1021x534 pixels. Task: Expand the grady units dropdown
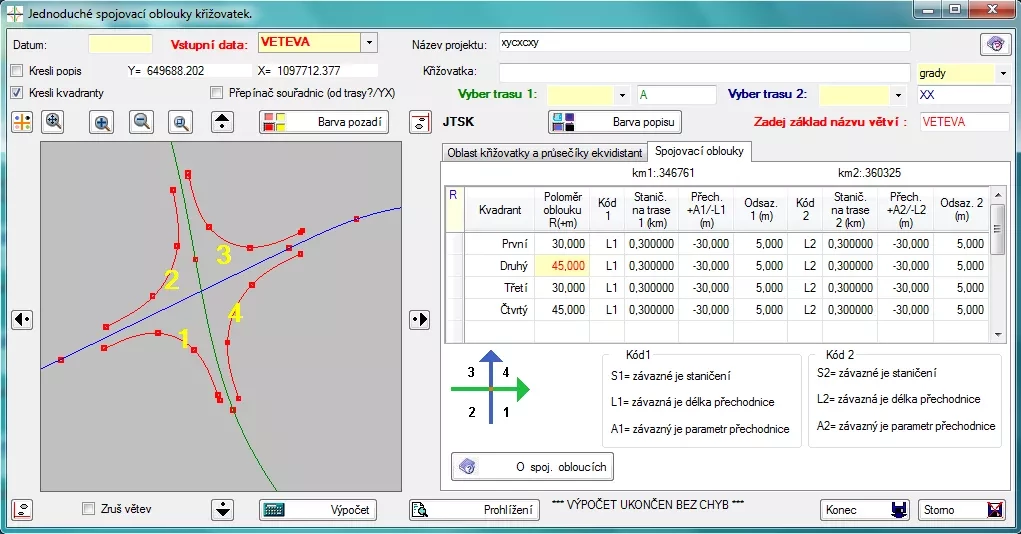click(x=1003, y=73)
